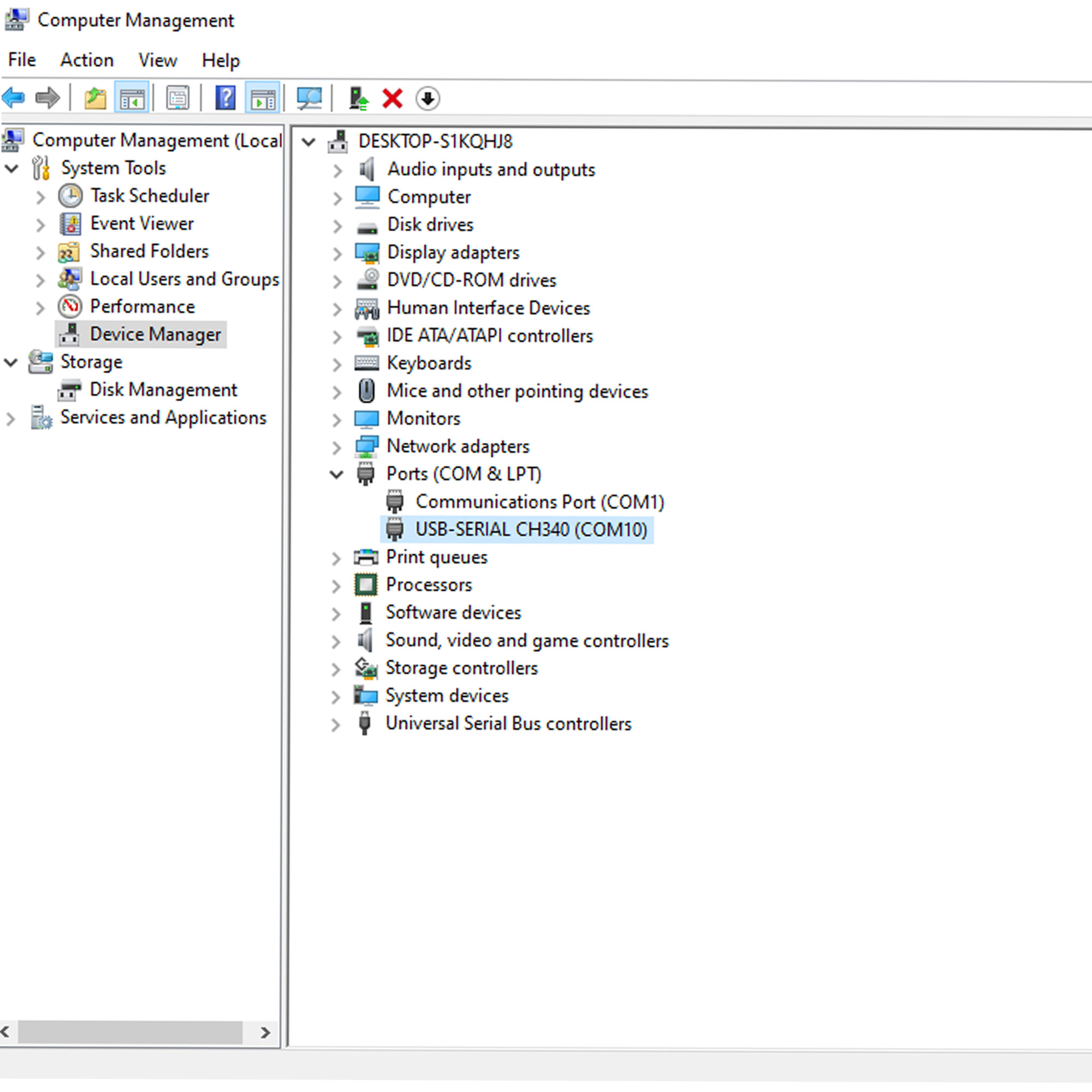Screen dimensions: 1092x1092
Task: Toggle the Show/Hide Action Pane button
Action: [x=263, y=98]
